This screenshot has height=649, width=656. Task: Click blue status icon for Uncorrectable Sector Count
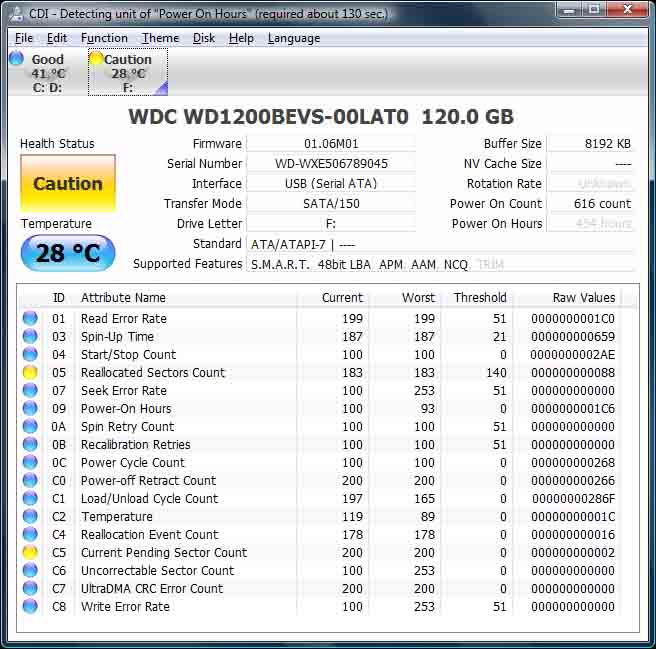(30, 570)
